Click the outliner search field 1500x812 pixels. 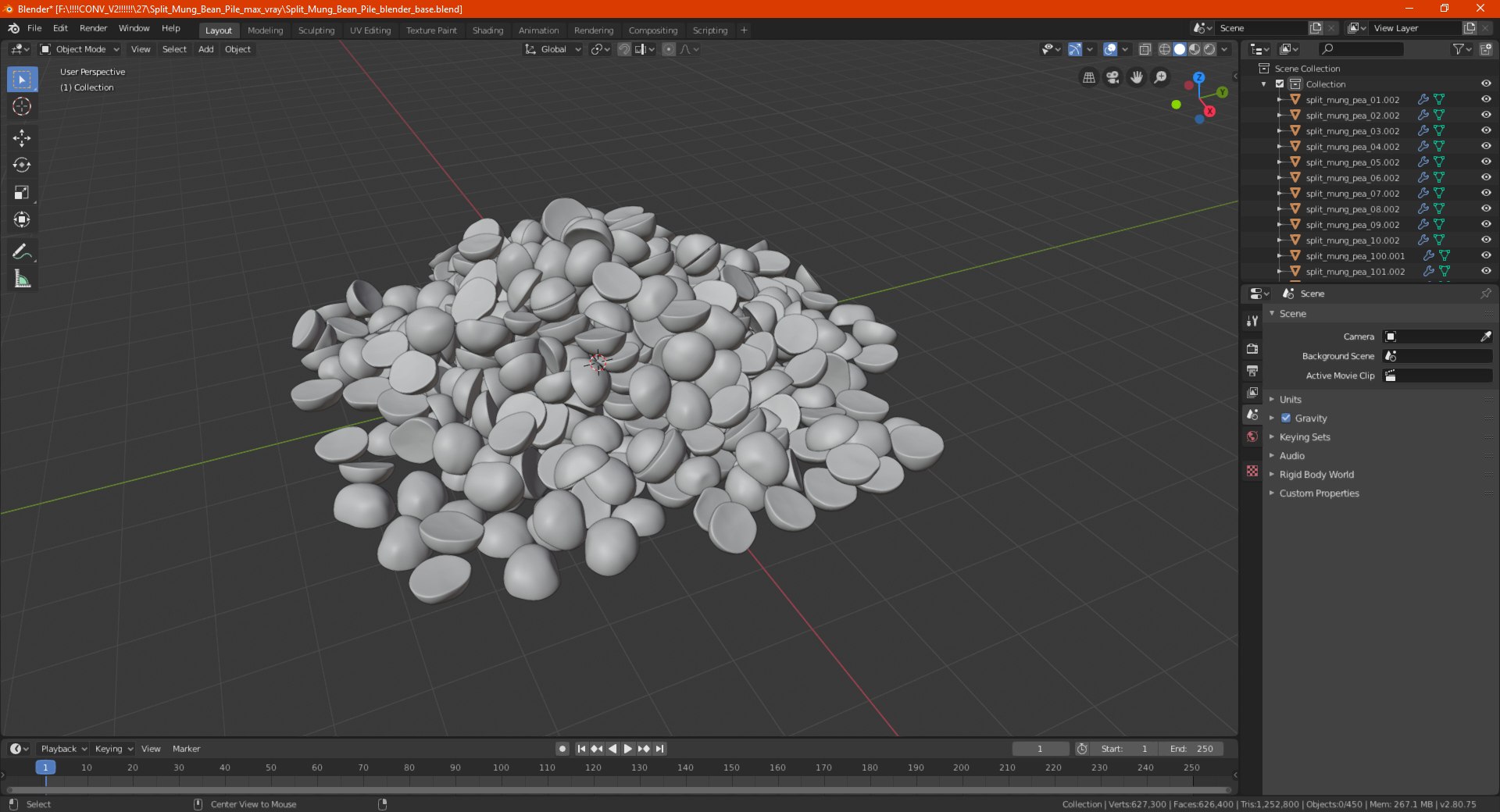point(1360,49)
